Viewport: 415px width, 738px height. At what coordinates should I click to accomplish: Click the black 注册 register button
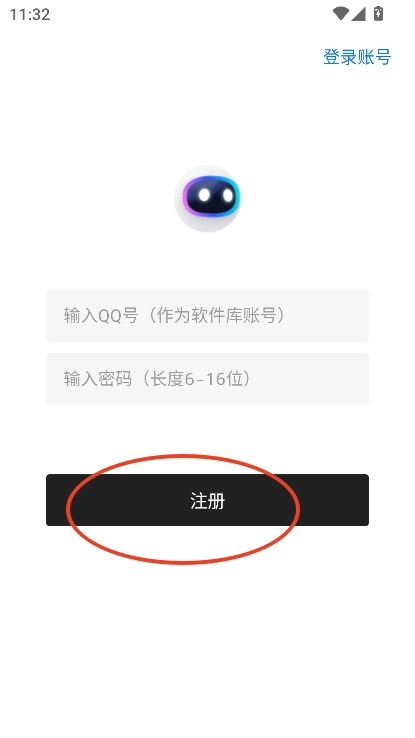(208, 500)
